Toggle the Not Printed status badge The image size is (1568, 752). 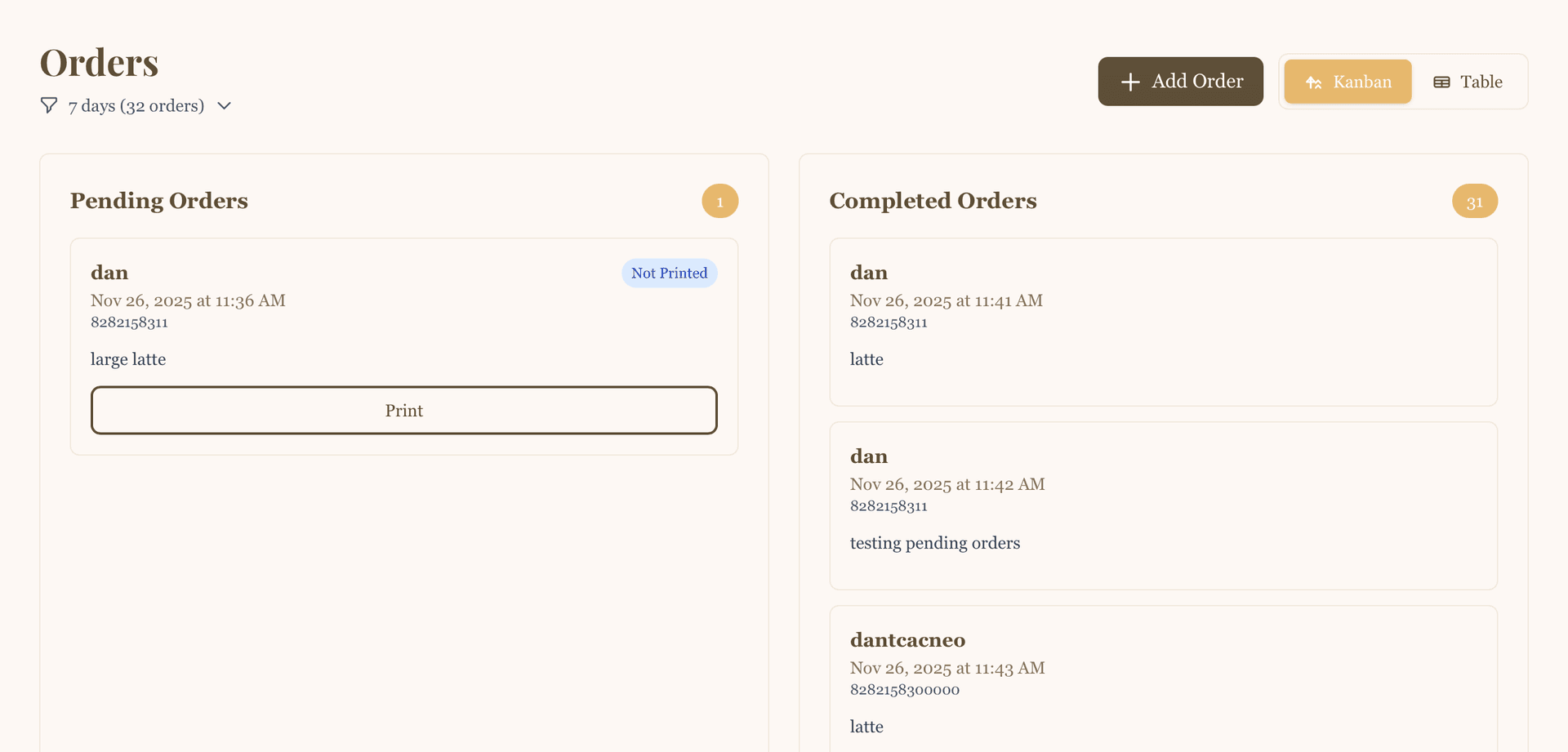pos(669,273)
